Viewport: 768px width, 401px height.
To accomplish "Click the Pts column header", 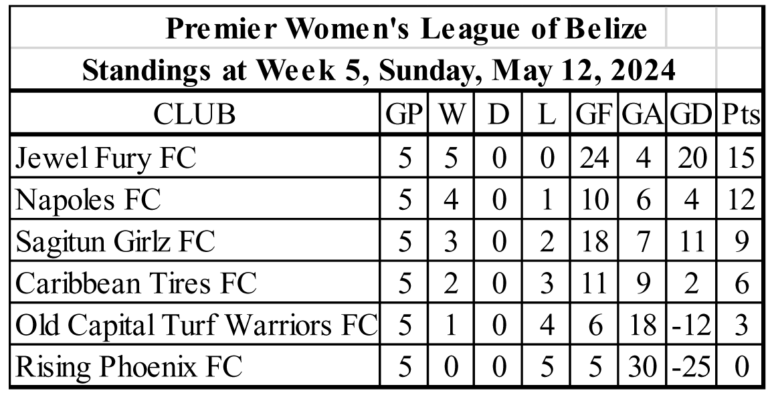I will coord(740,113).
